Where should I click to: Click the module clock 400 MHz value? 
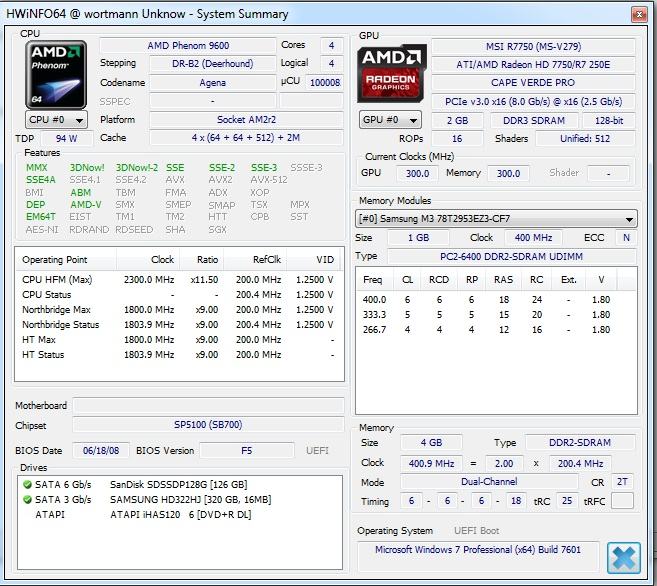pos(533,238)
